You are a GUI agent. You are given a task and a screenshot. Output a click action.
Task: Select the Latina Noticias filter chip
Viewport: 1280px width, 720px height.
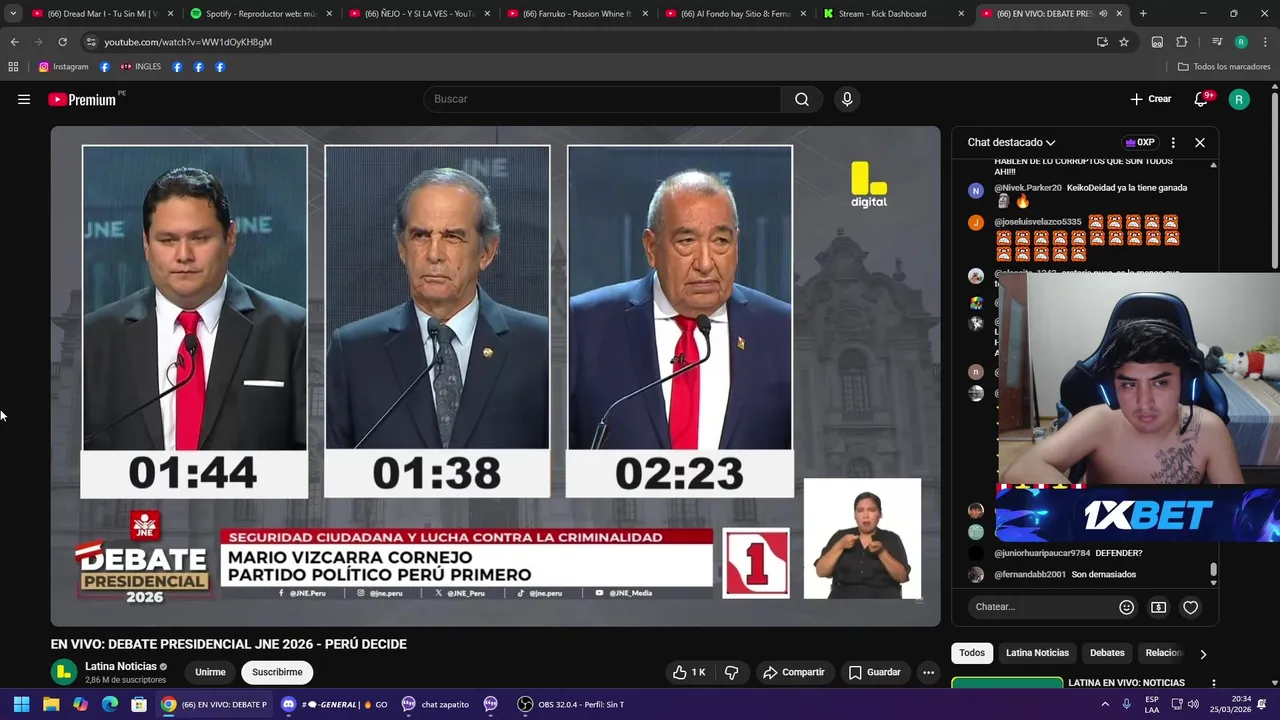coord(1037,653)
